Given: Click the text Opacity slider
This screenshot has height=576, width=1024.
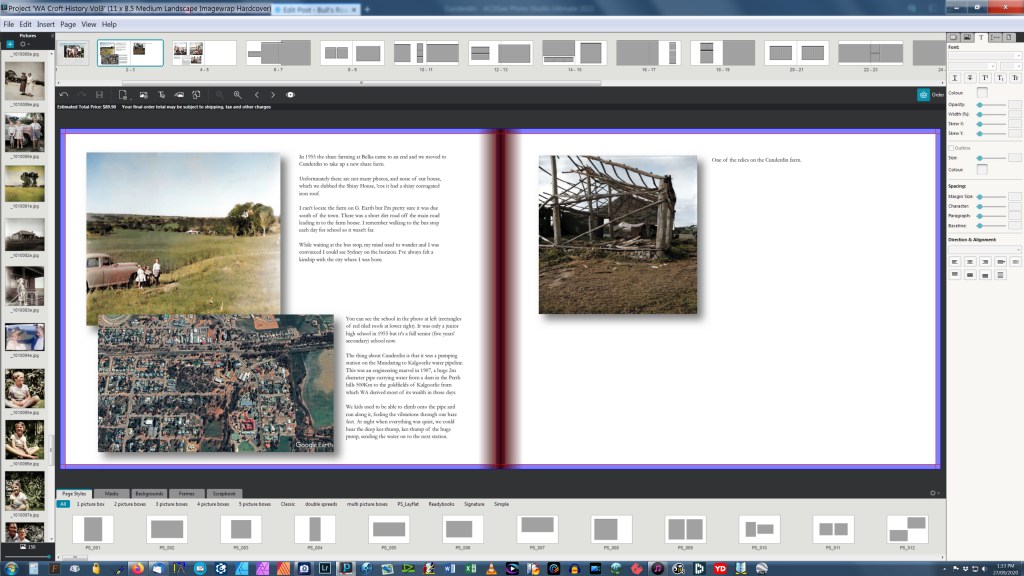Looking at the screenshot, I should tap(990, 104).
